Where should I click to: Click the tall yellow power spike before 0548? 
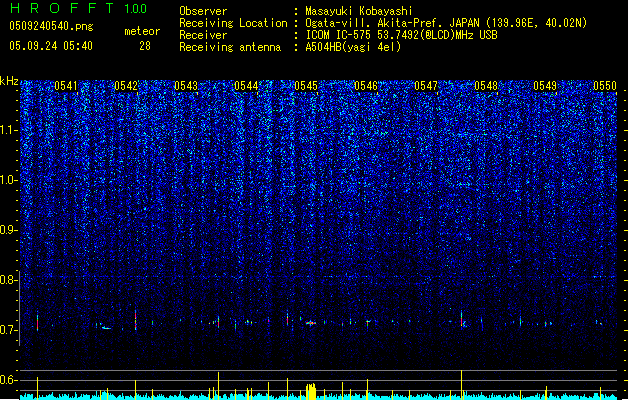click(461, 384)
